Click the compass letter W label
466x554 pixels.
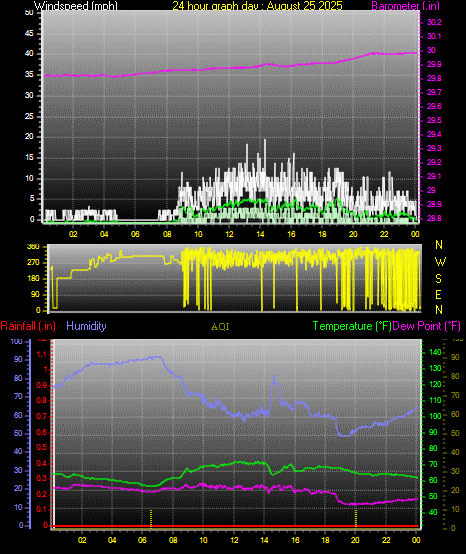click(x=440, y=262)
